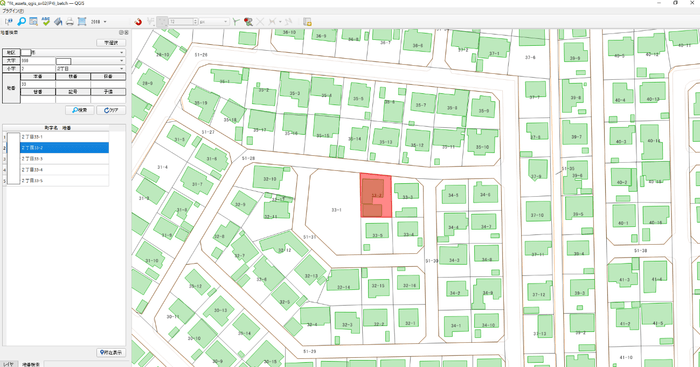Click parcel label 39-7 on the map
Screen dimensions: 700x367
(x=576, y=137)
